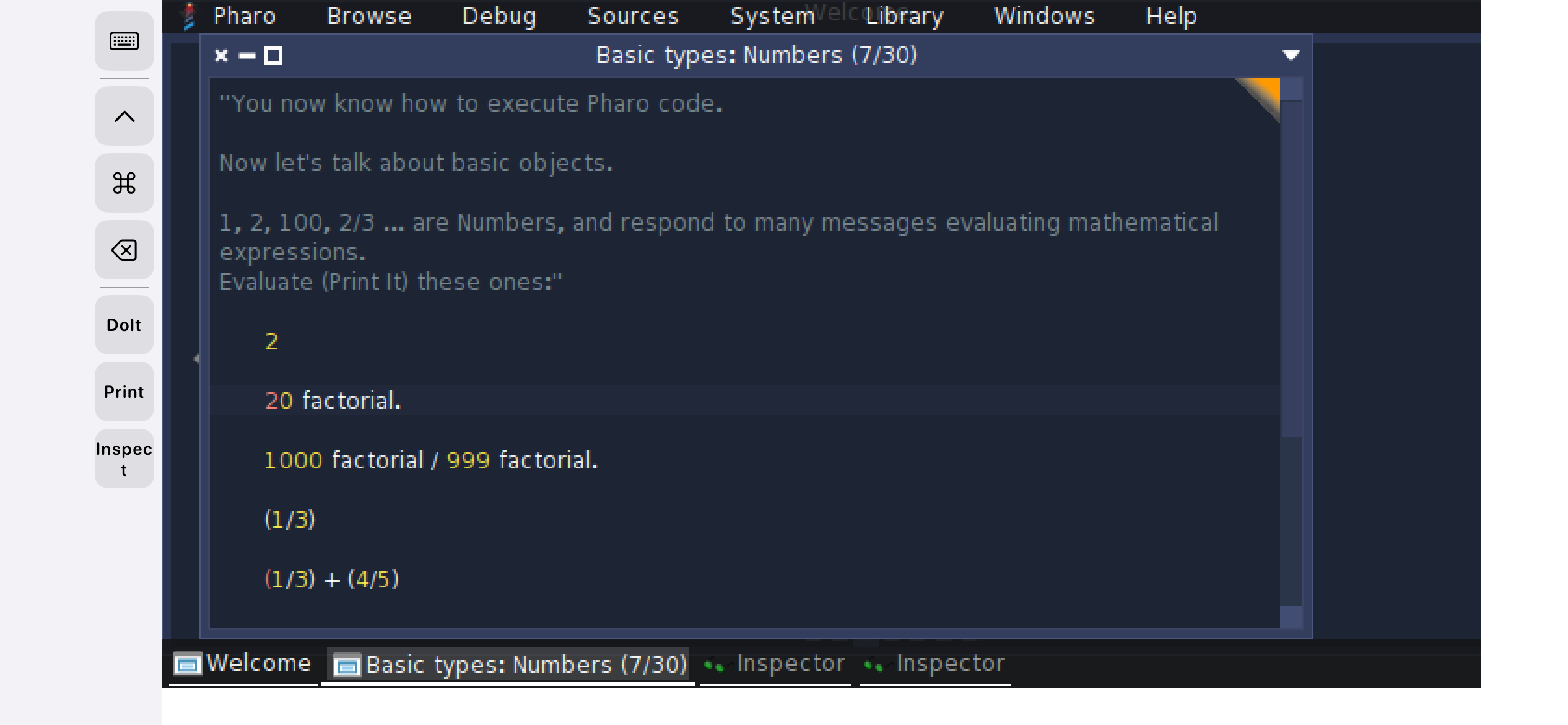Tap the keyboard icon in the sidebar
This screenshot has height=725, width=1568.
point(124,41)
